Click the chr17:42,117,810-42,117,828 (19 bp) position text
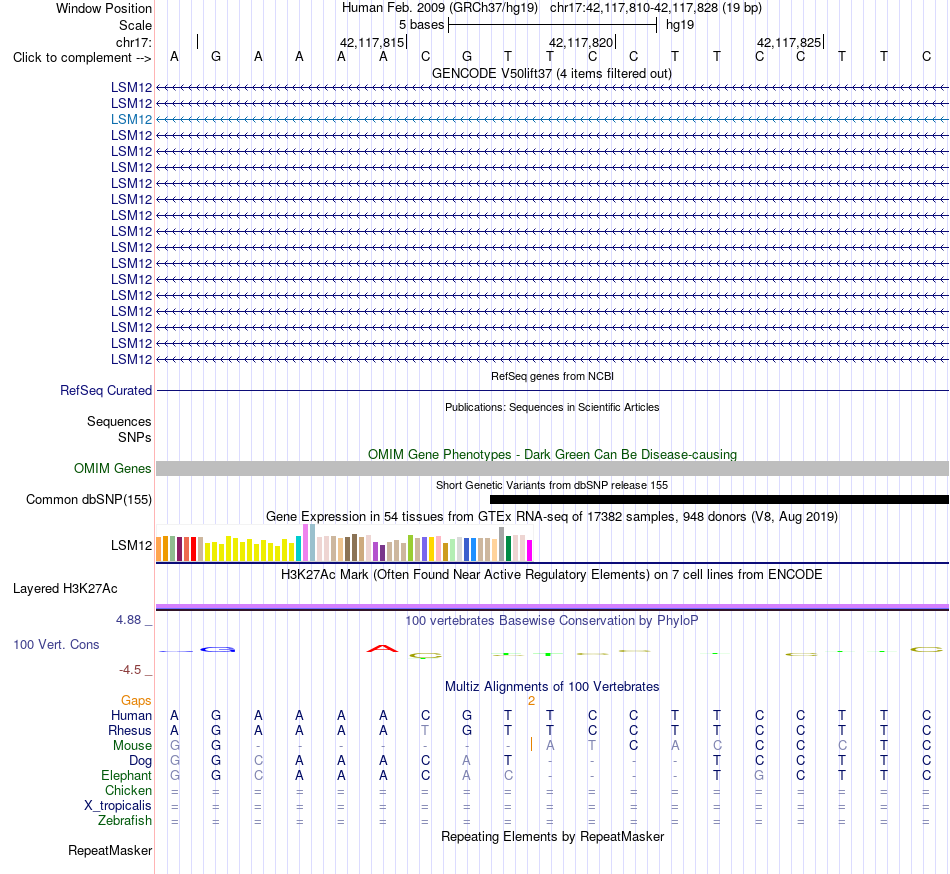The image size is (950, 874). point(656,8)
